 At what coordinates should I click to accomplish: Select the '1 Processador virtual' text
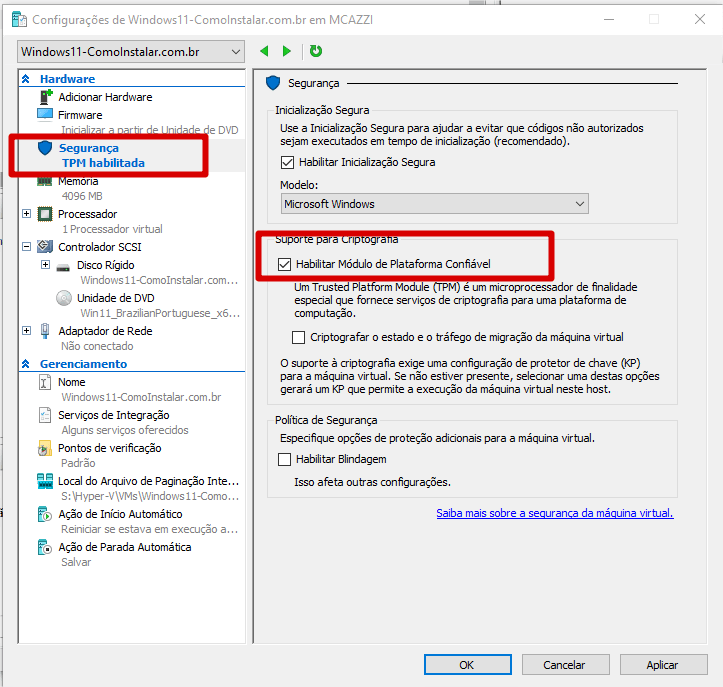coord(112,229)
